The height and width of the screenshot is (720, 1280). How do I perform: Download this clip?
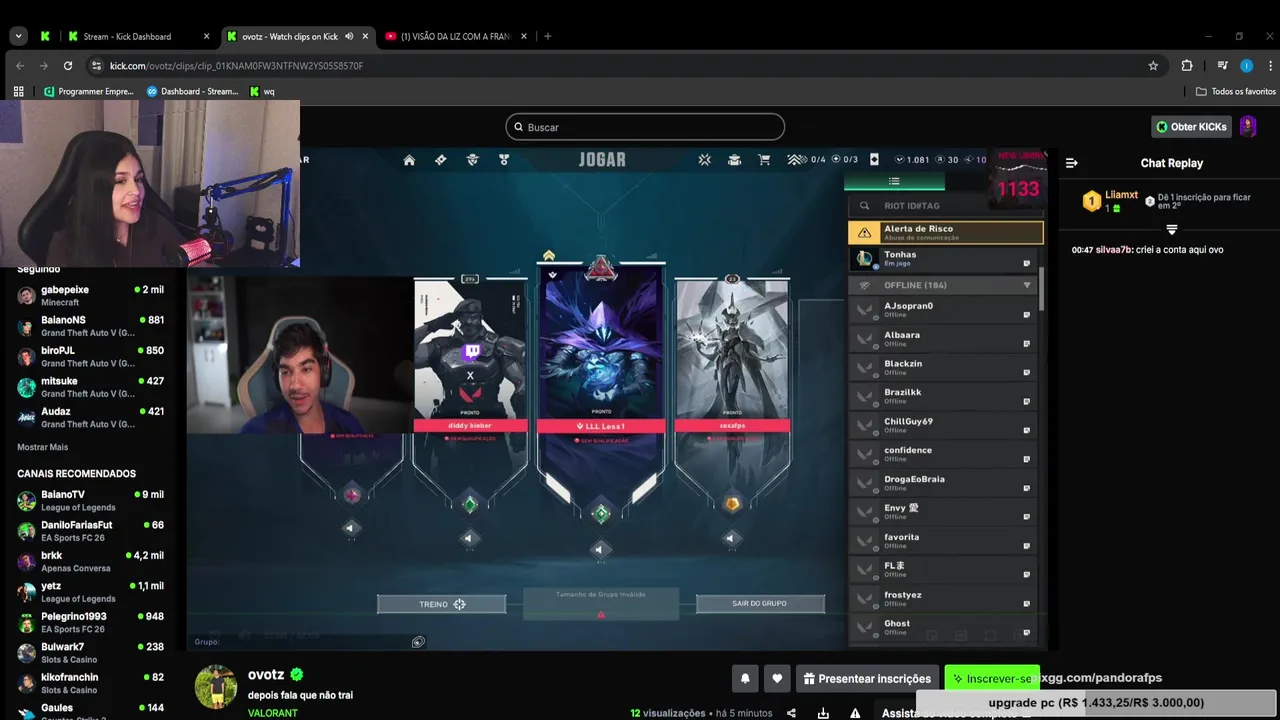pyautogui.click(x=823, y=713)
